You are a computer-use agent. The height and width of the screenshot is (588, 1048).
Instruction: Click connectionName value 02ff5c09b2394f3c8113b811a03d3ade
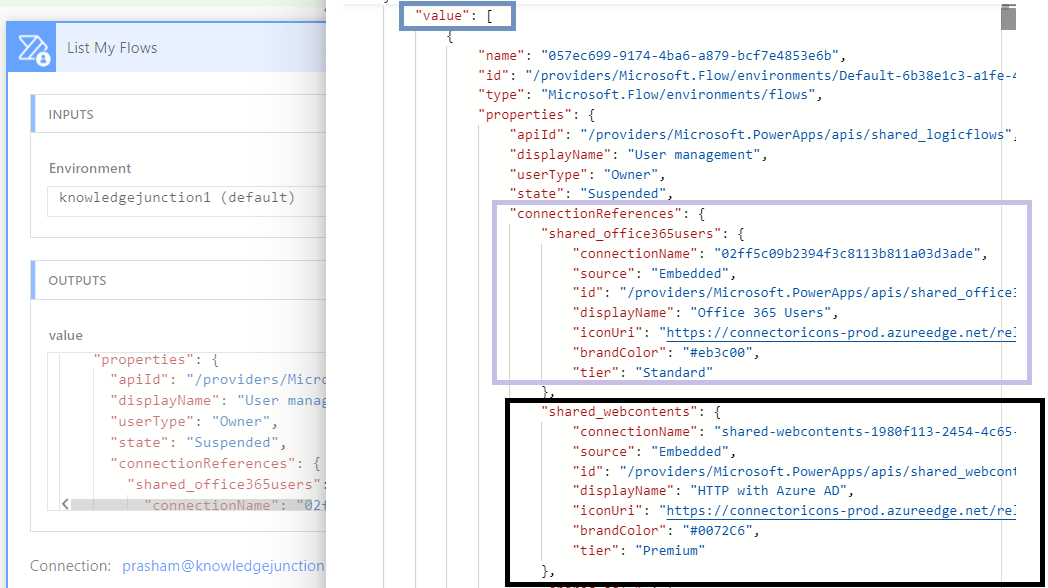pos(847,254)
